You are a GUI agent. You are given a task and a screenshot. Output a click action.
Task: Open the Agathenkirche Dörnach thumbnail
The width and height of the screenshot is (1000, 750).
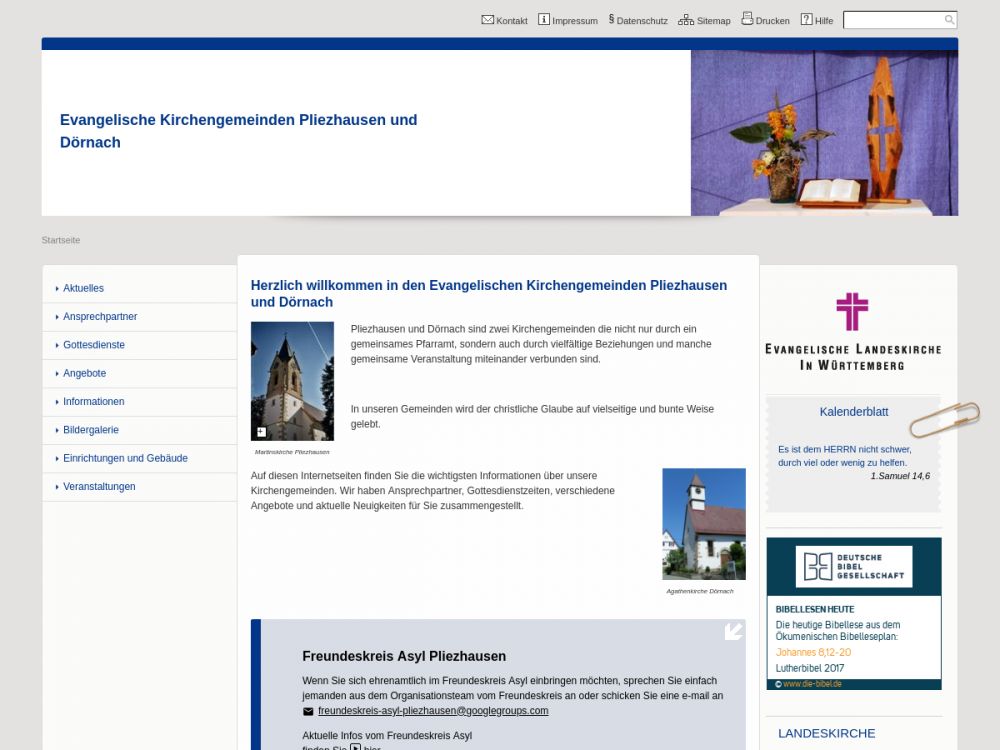(703, 523)
